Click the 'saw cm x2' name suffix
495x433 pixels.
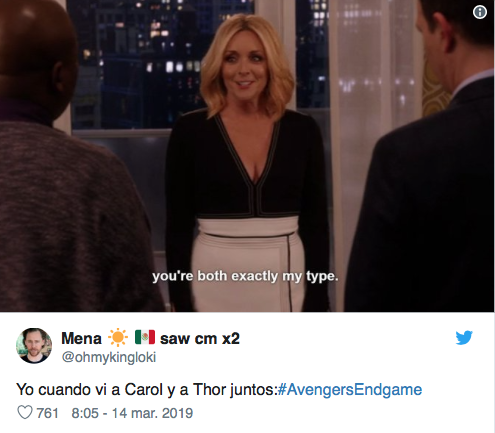200,339
